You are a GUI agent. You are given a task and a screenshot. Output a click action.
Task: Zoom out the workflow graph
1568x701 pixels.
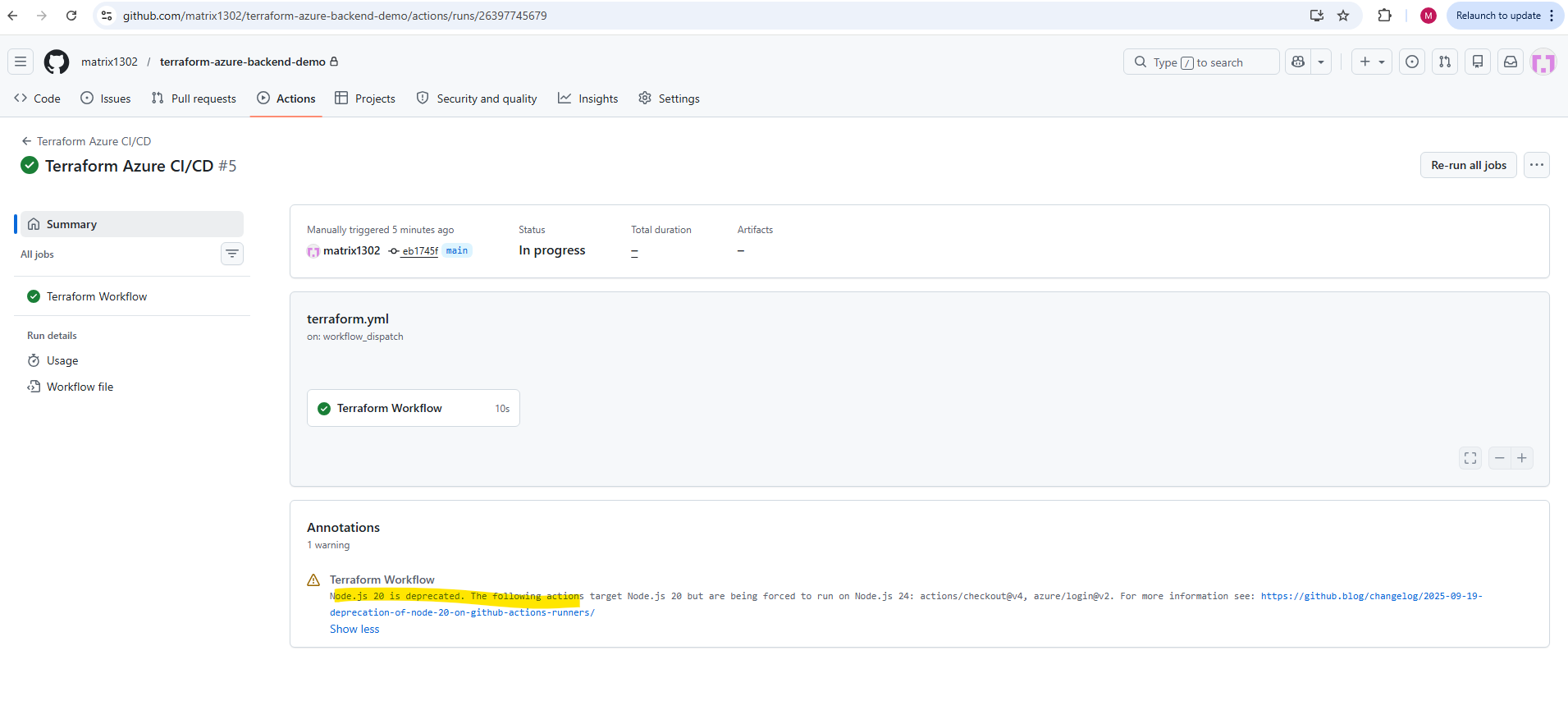[1500, 458]
